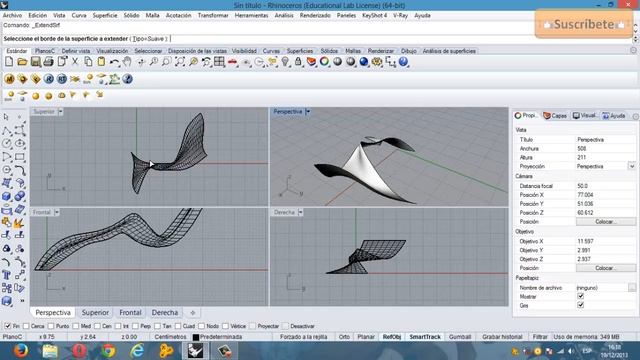Open Firefox from the taskbar
Screen dimensions: 640x360
tap(21, 351)
